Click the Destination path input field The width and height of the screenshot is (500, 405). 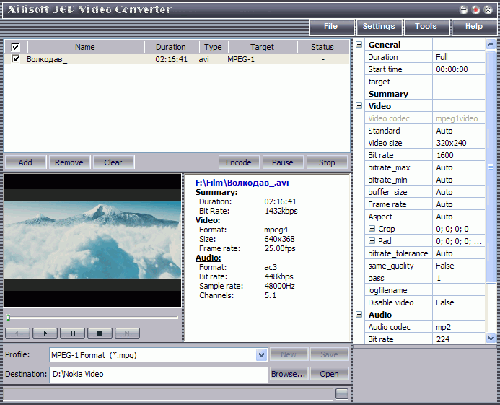159,374
